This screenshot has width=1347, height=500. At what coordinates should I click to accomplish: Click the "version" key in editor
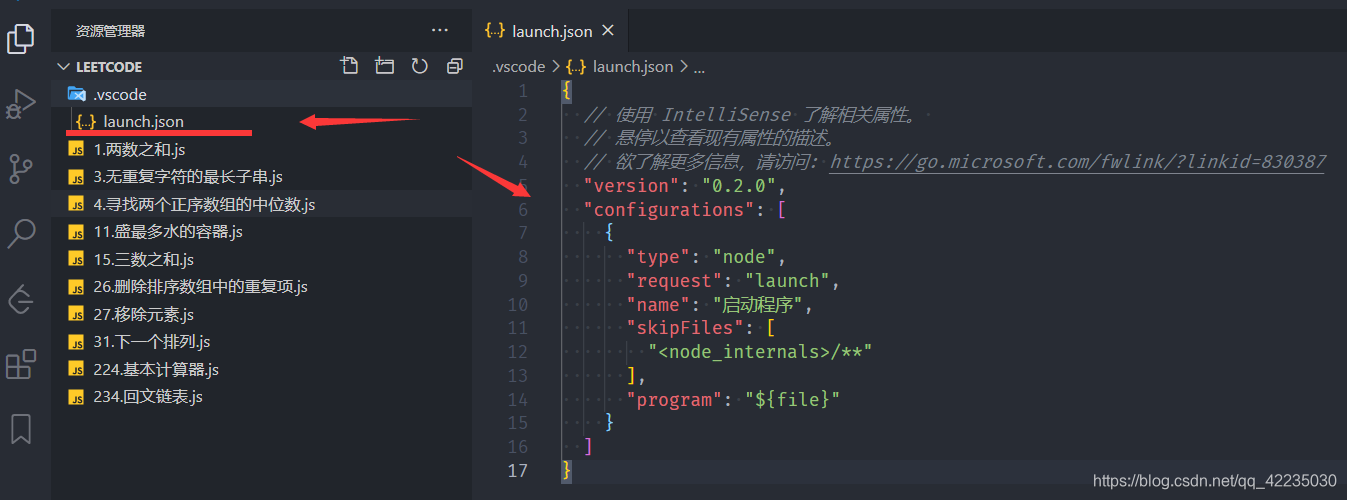pos(630,185)
